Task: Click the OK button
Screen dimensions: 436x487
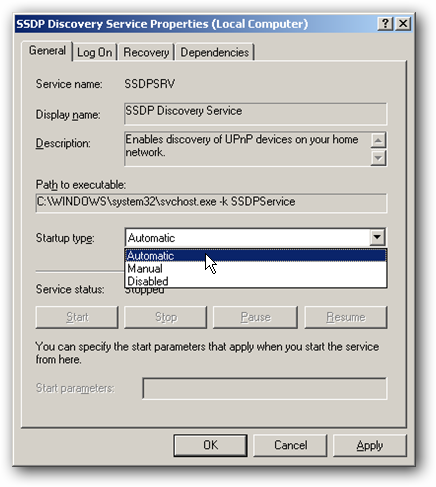Action: tap(210, 445)
